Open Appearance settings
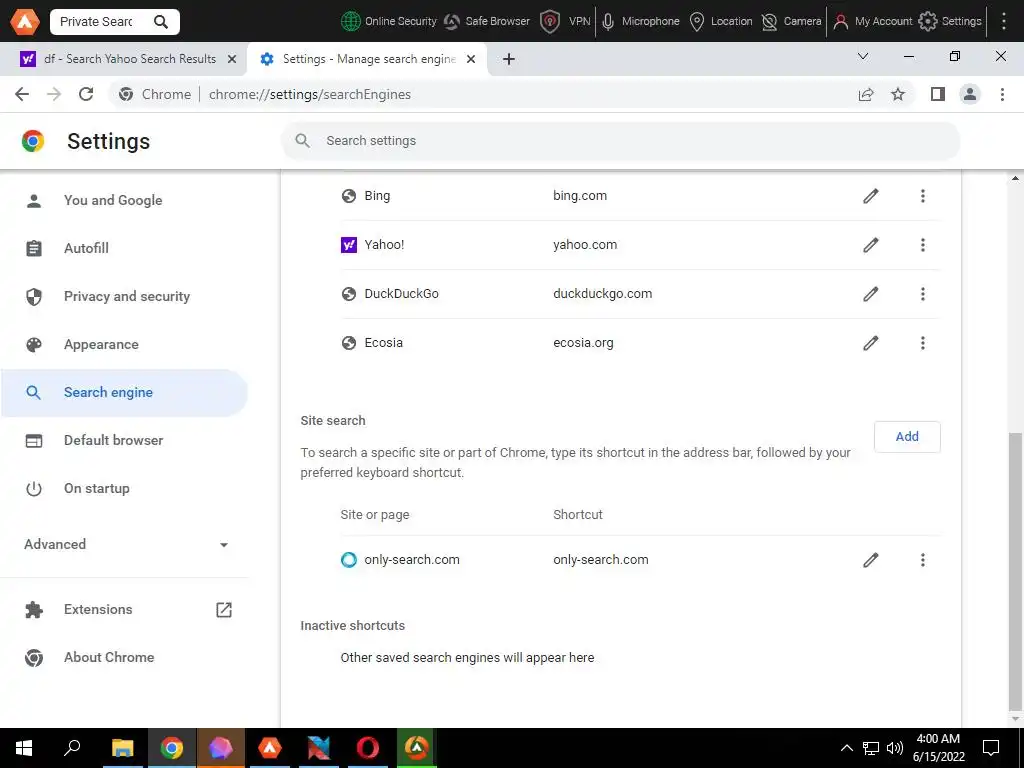This screenshot has width=1024, height=768. click(124, 344)
